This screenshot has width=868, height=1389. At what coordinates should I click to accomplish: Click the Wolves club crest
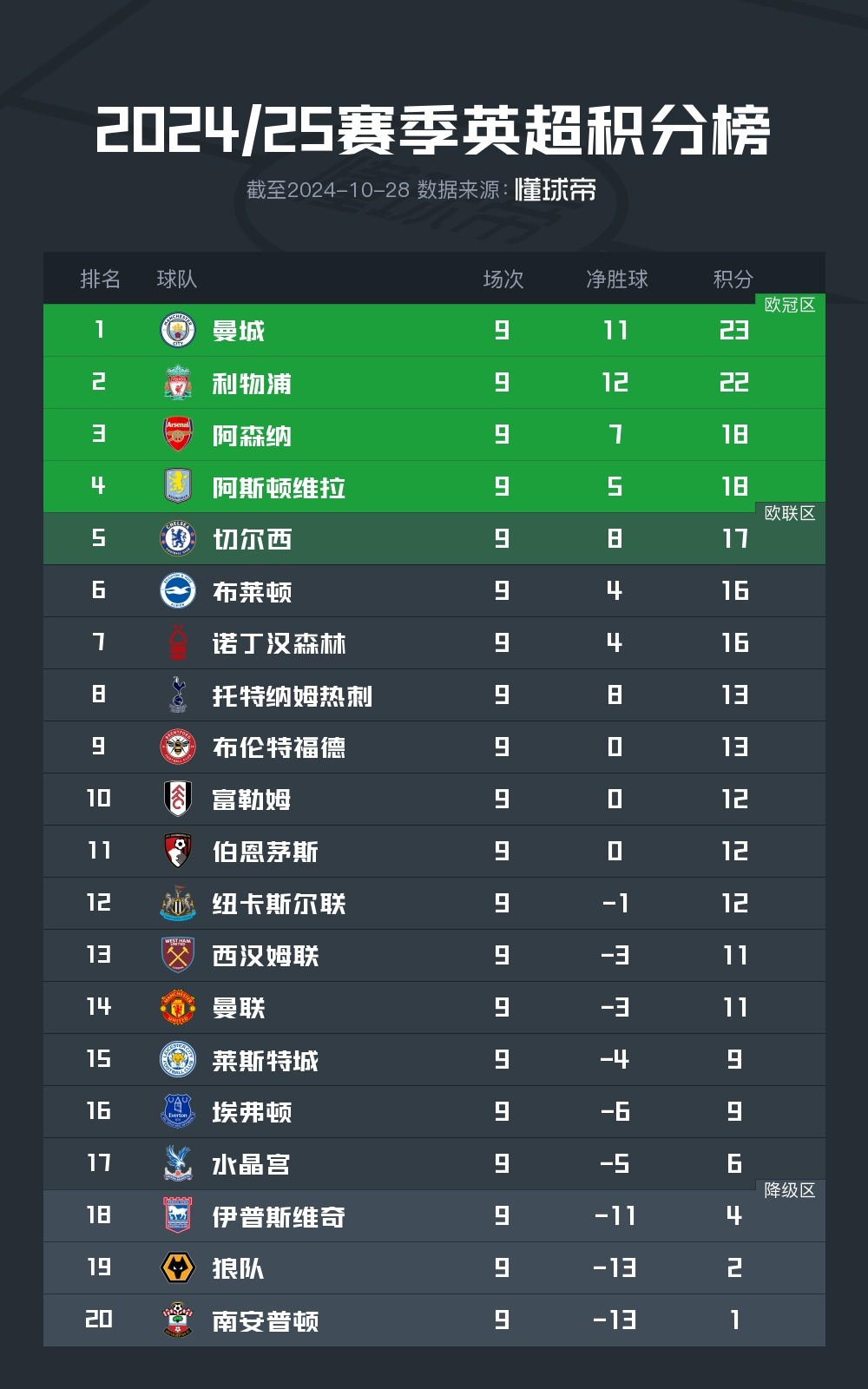(178, 1267)
